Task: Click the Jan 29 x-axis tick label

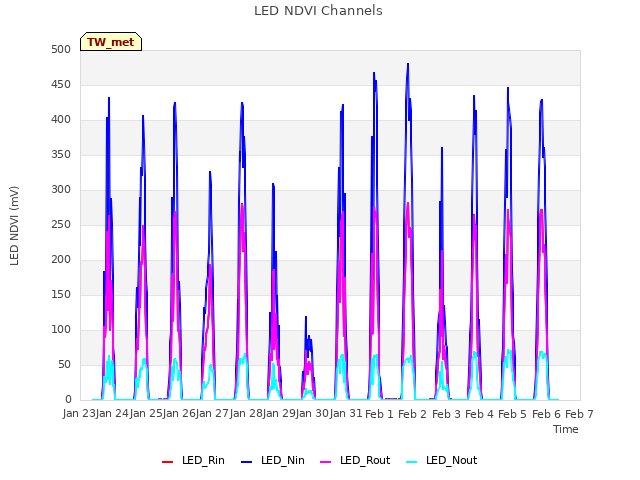Action: 279,414
